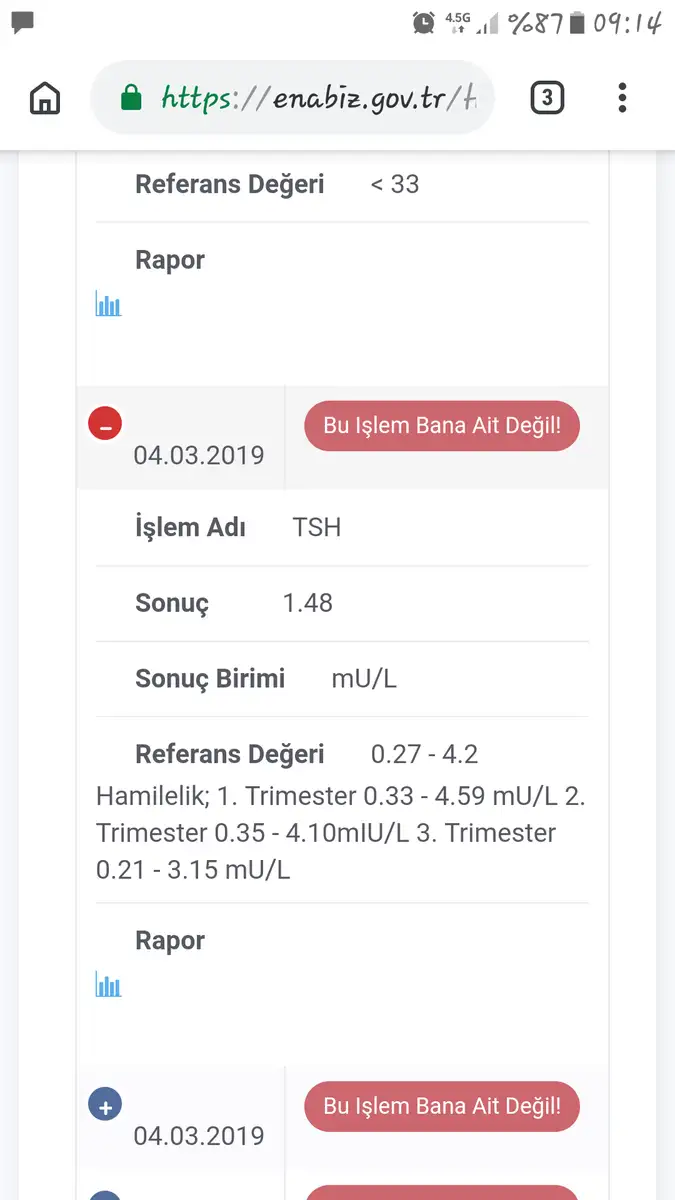Viewport: 675px width, 1200px height.
Task: Expand the partially visible entry at the bottom
Action: click(x=105, y=1194)
